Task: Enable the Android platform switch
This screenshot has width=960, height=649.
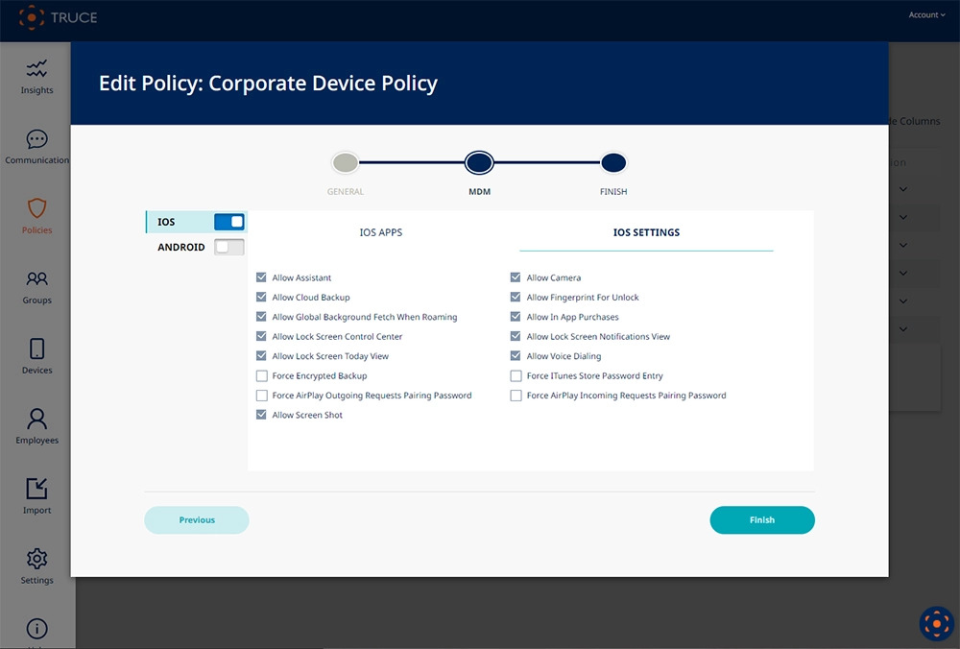Action: click(229, 247)
